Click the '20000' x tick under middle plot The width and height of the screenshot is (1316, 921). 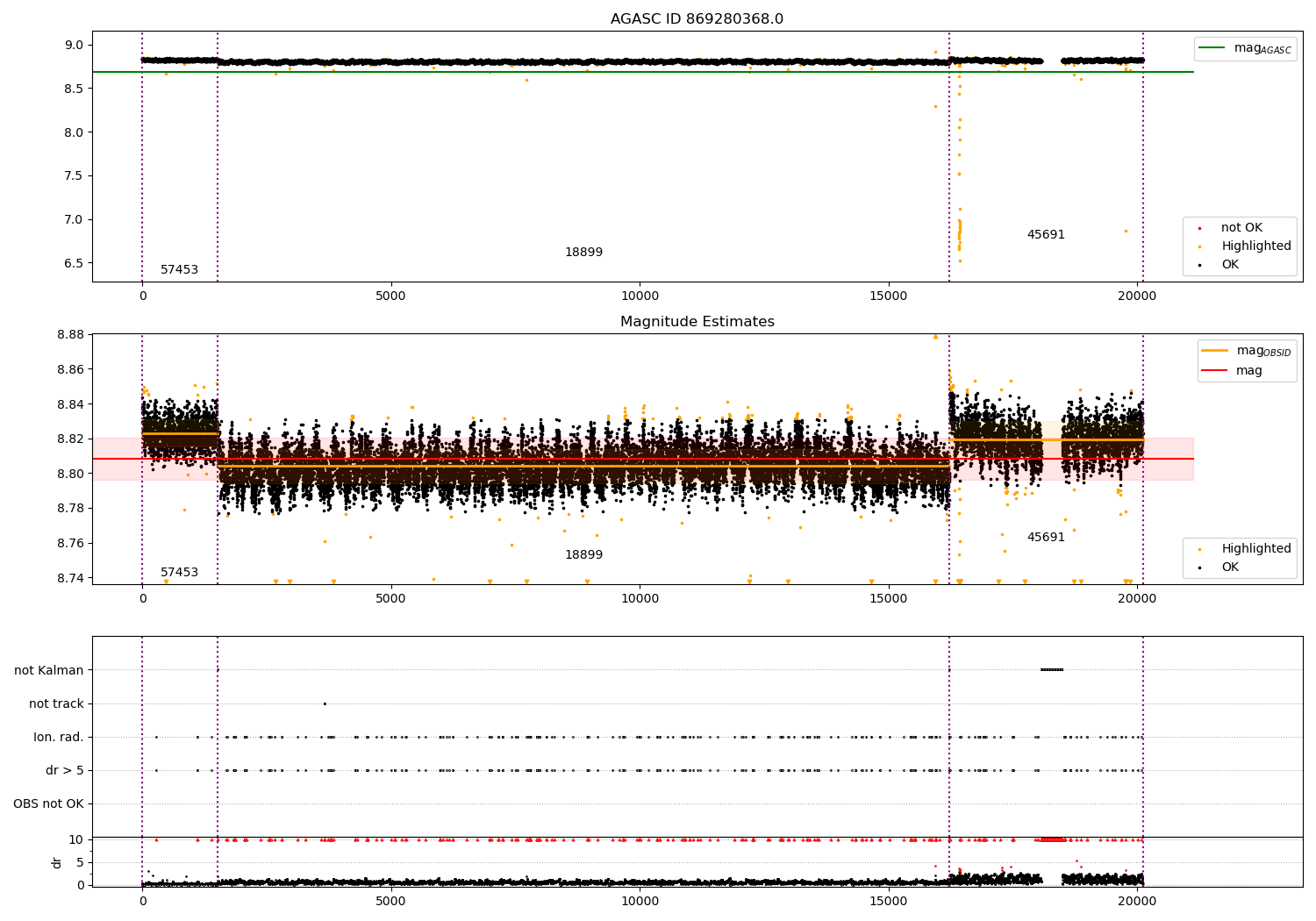[1138, 599]
